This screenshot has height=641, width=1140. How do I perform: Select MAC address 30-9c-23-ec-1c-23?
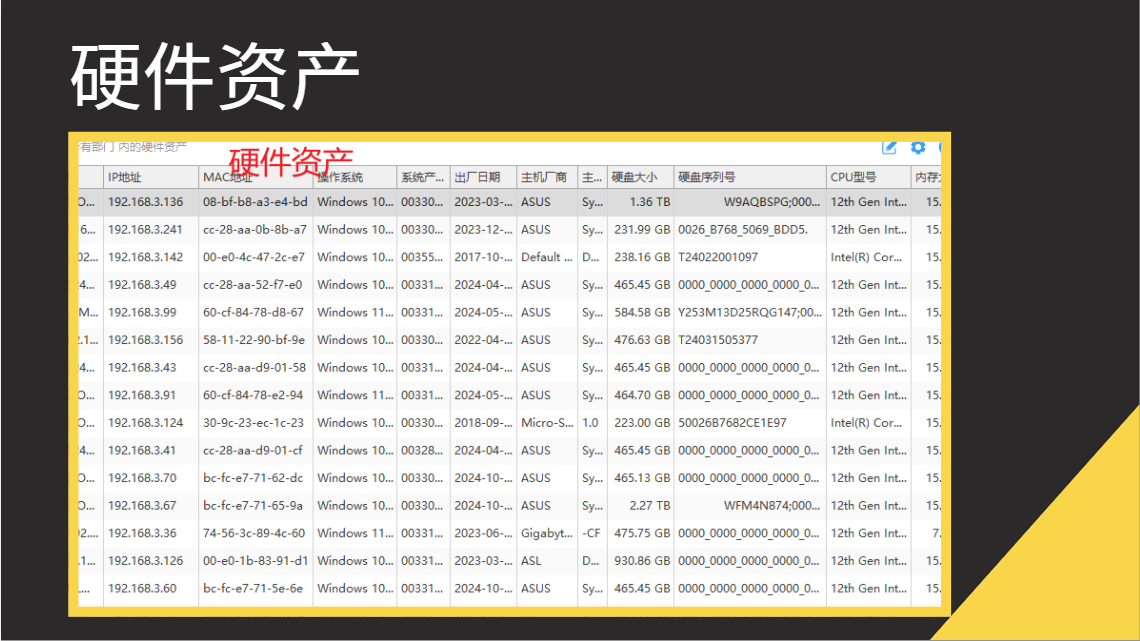coord(253,423)
